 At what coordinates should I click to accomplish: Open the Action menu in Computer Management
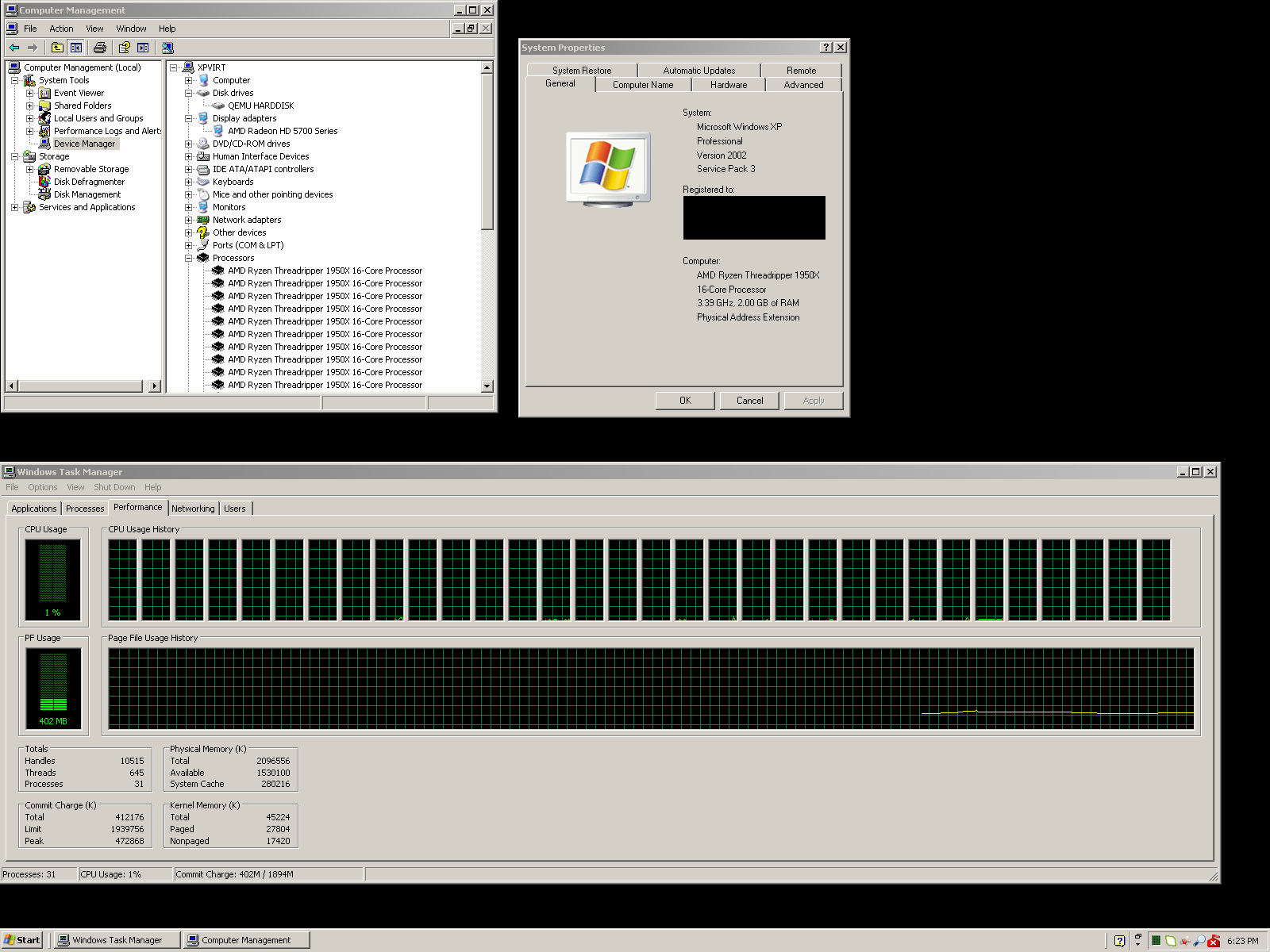pos(61,29)
